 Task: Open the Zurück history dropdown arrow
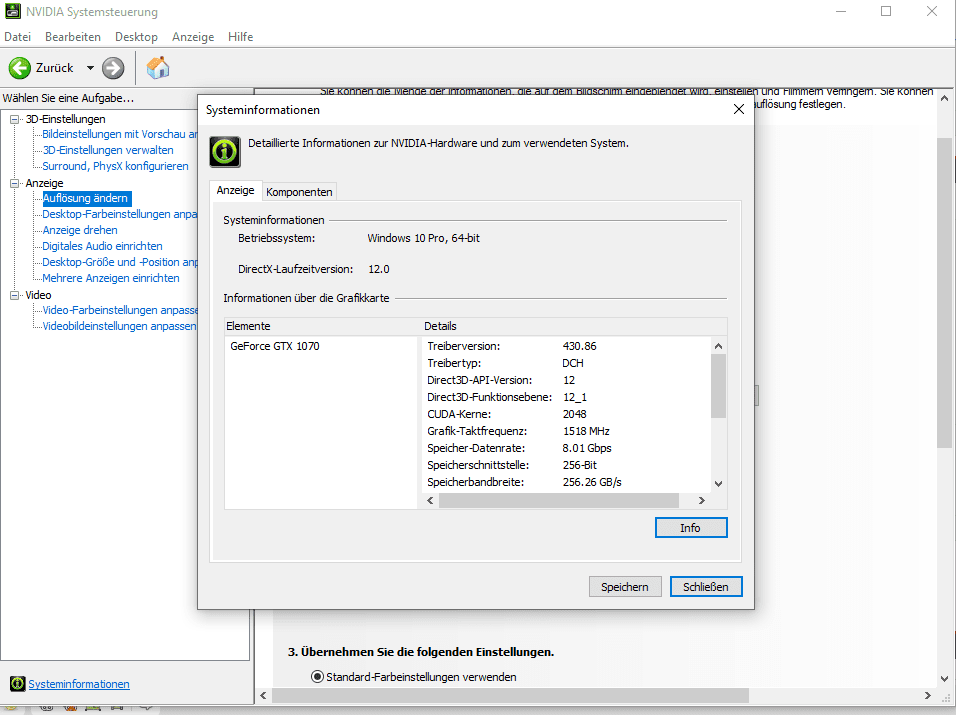[90, 68]
